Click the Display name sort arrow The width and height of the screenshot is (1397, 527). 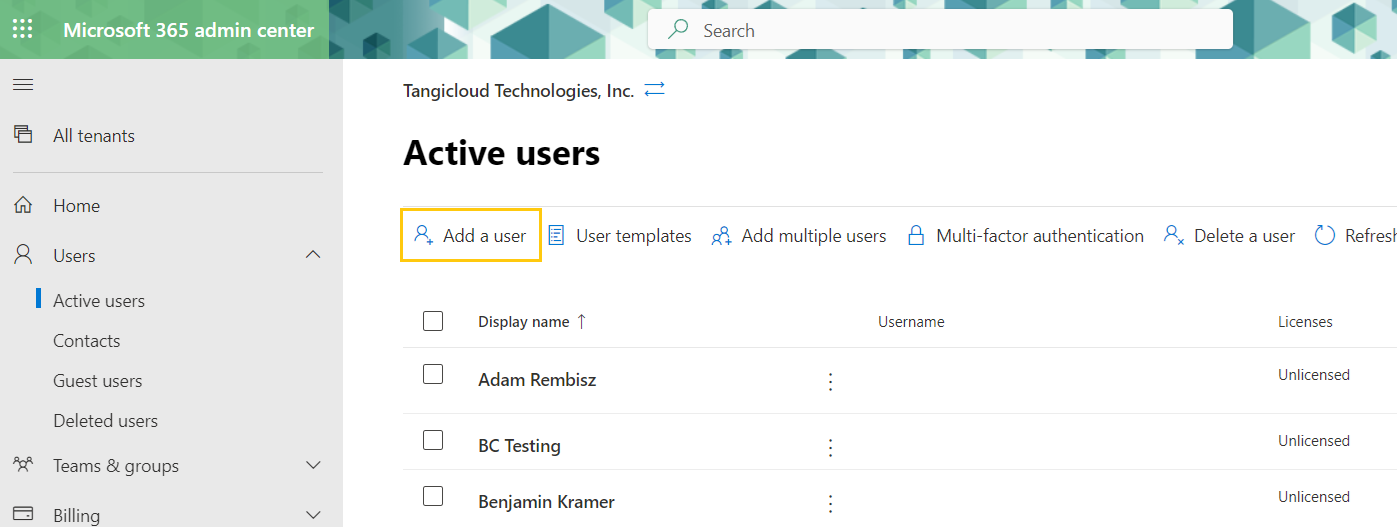coord(581,321)
